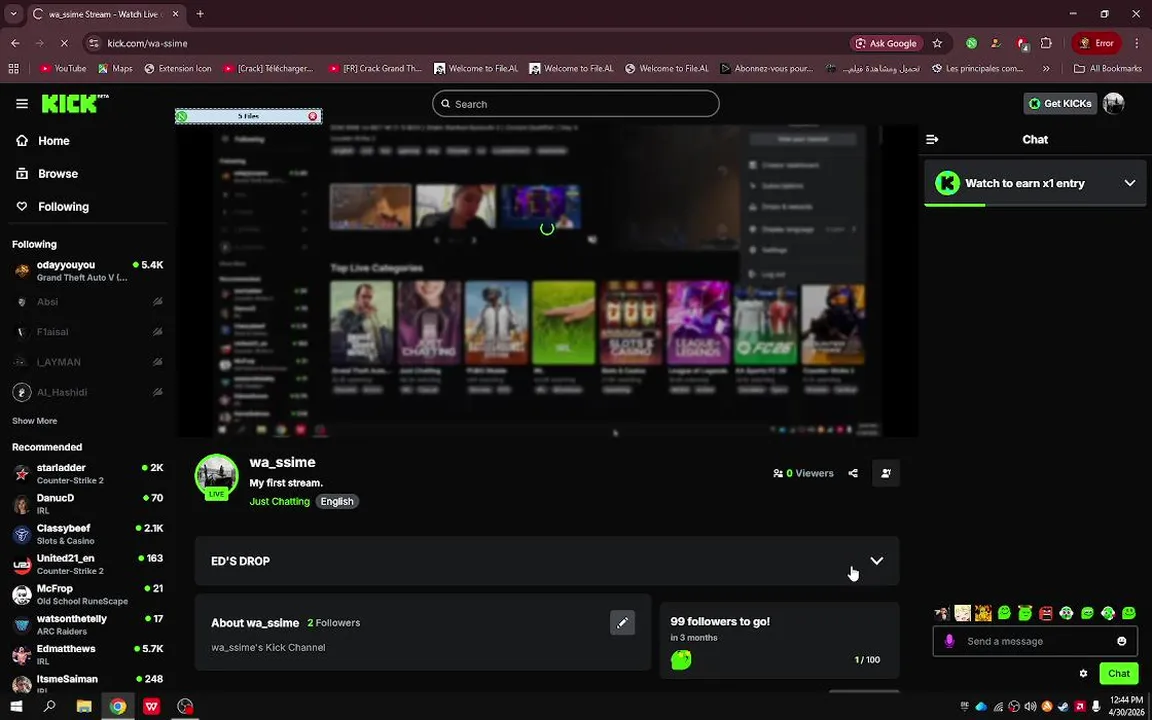Open the DanucD recommended channel
The width and height of the screenshot is (1152, 720).
click(x=88, y=504)
